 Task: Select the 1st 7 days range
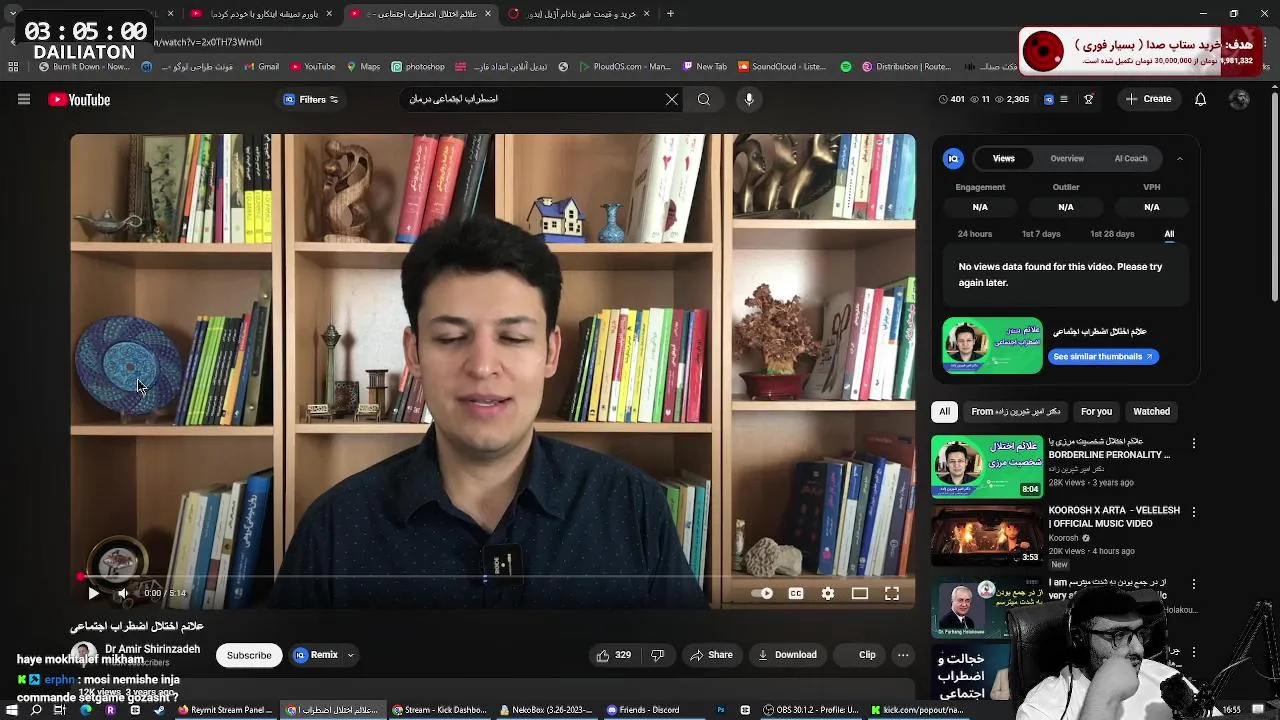[1041, 234]
